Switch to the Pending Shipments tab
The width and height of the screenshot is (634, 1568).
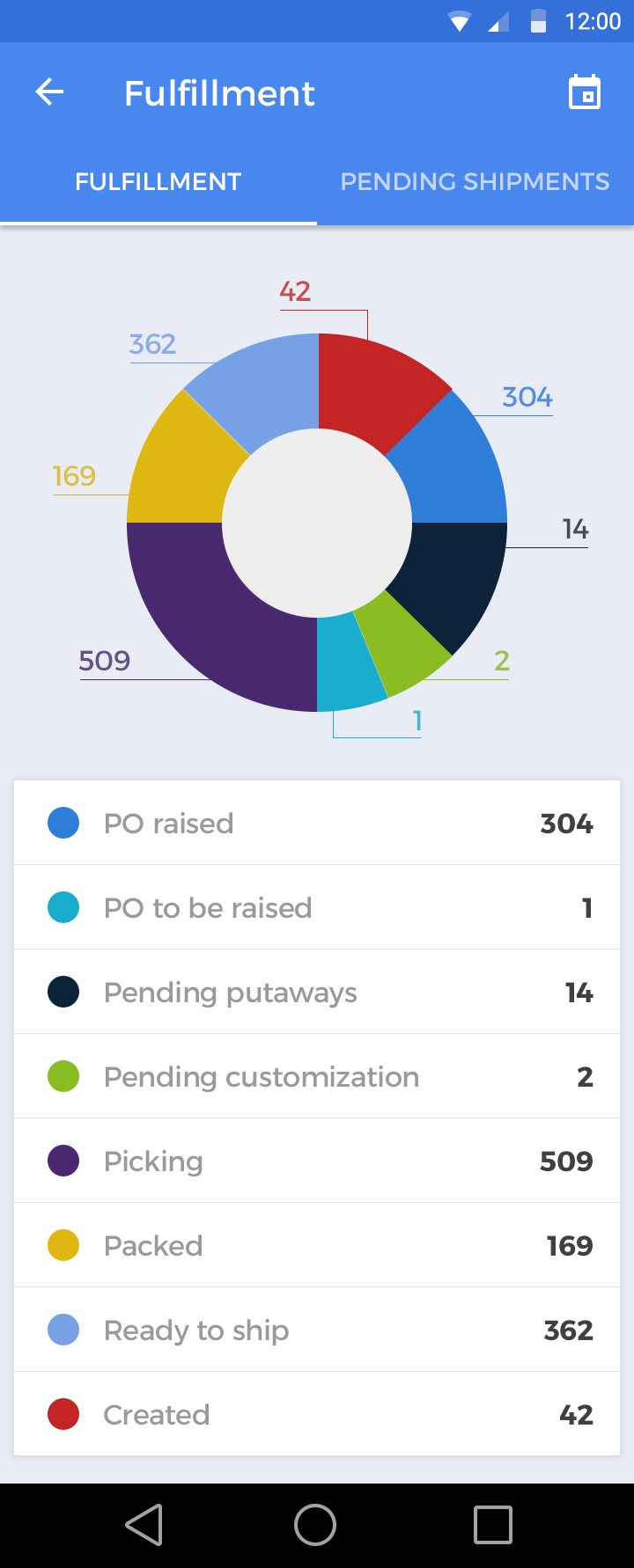pyautogui.click(x=475, y=182)
